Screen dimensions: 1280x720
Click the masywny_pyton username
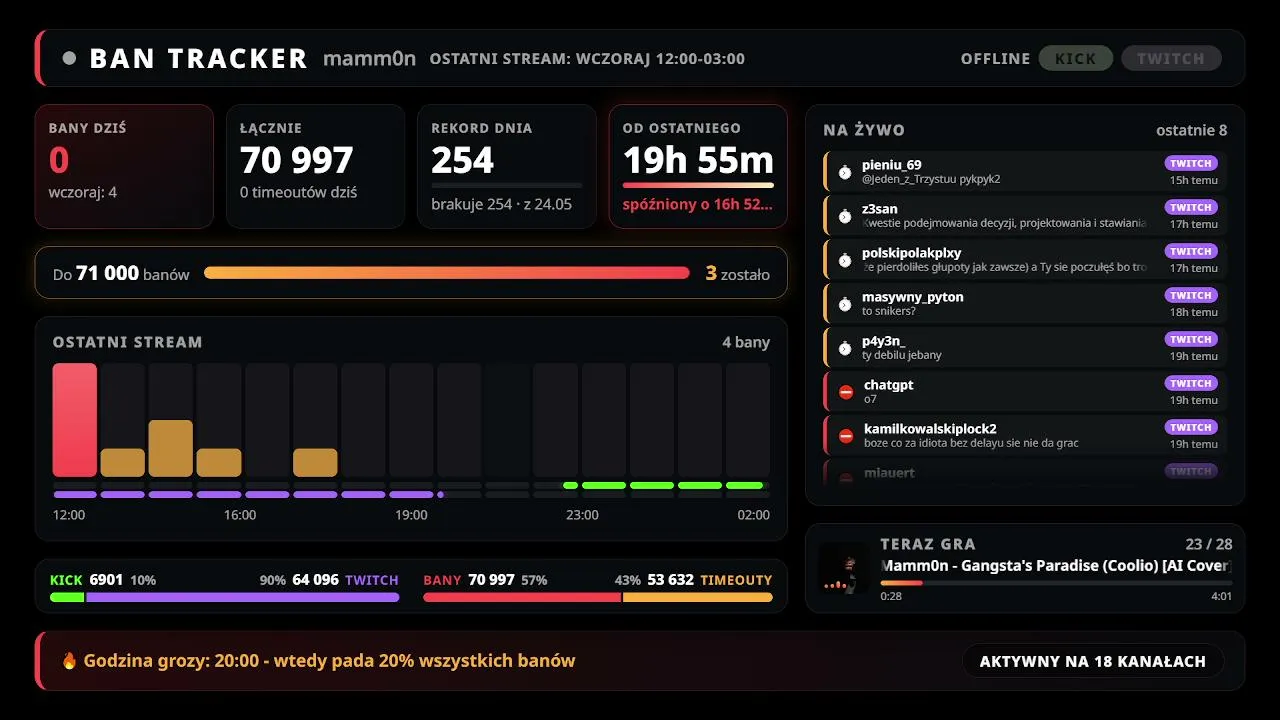(913, 297)
